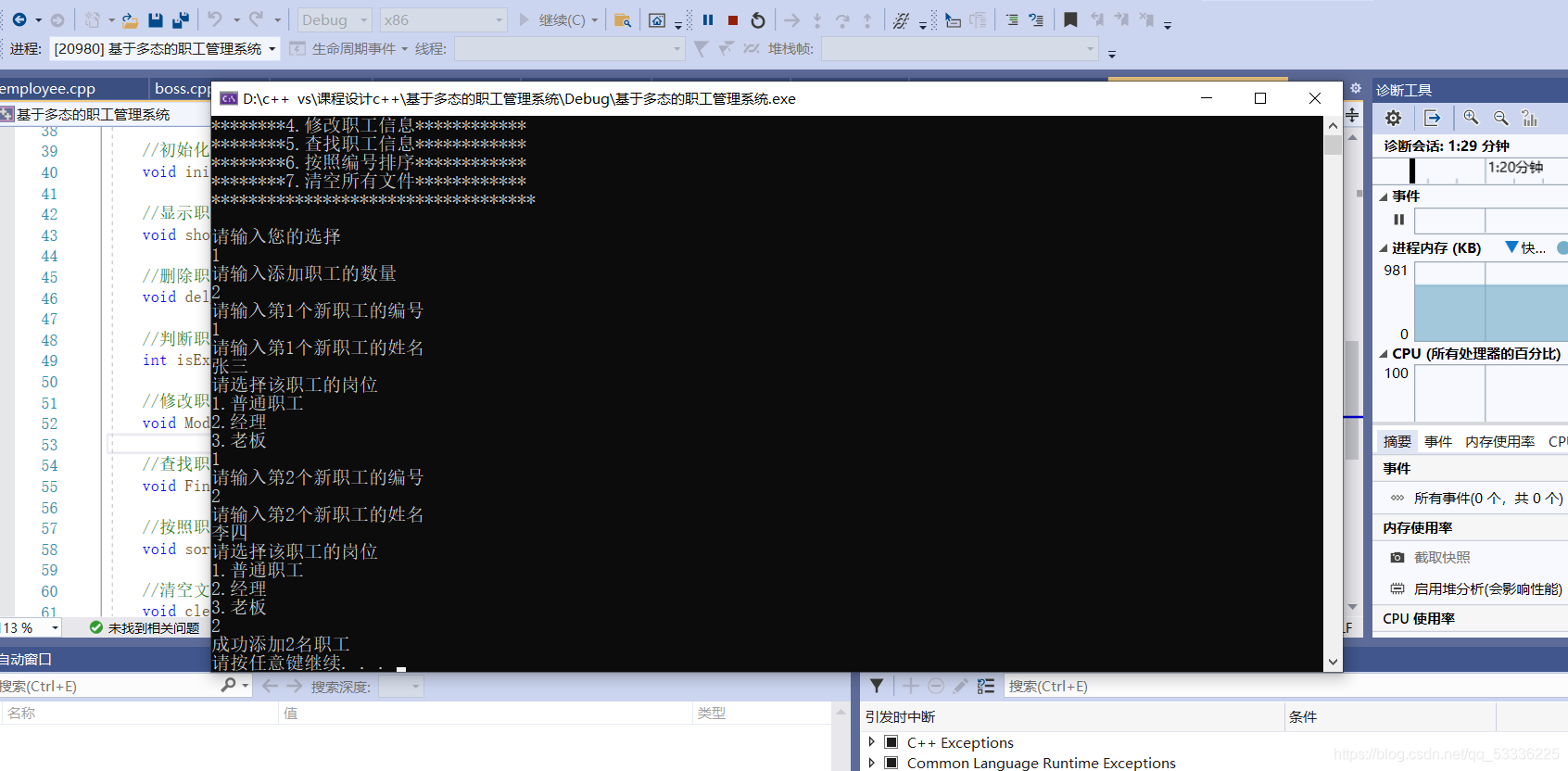Switch to the employee.cpp tab
Viewport: 1568px width, 771px height.
(48, 88)
